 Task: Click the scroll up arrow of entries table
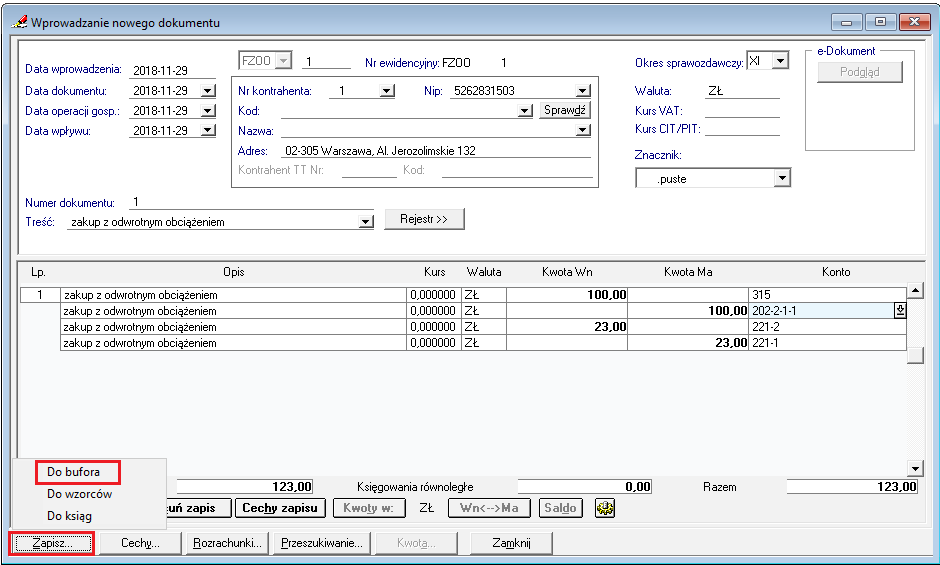tap(915, 291)
